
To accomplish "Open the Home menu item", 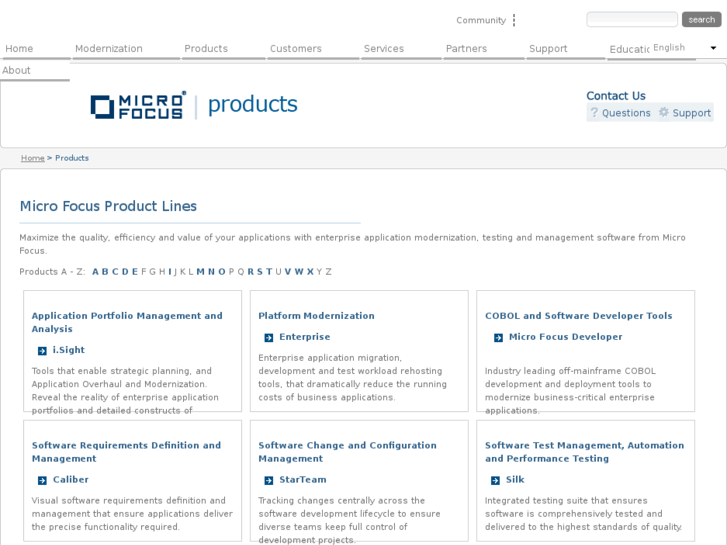I will (x=19, y=48).
